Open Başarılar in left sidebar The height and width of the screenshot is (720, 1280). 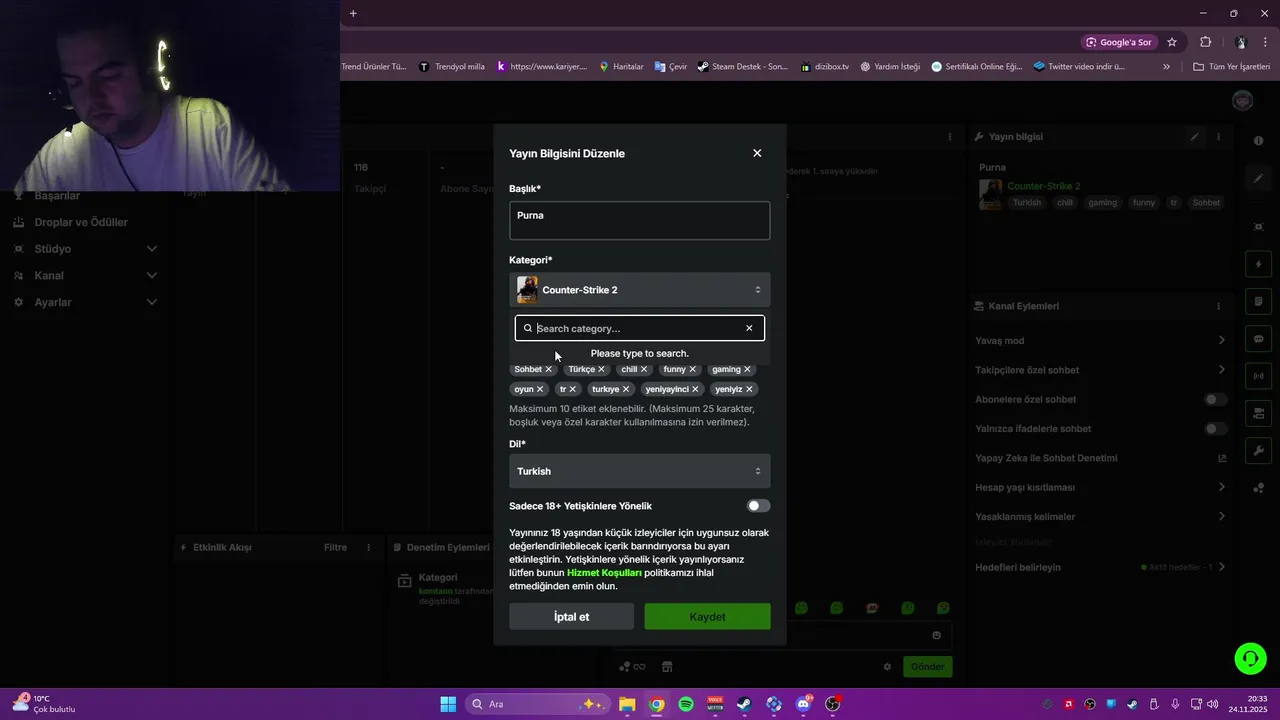click(x=57, y=195)
